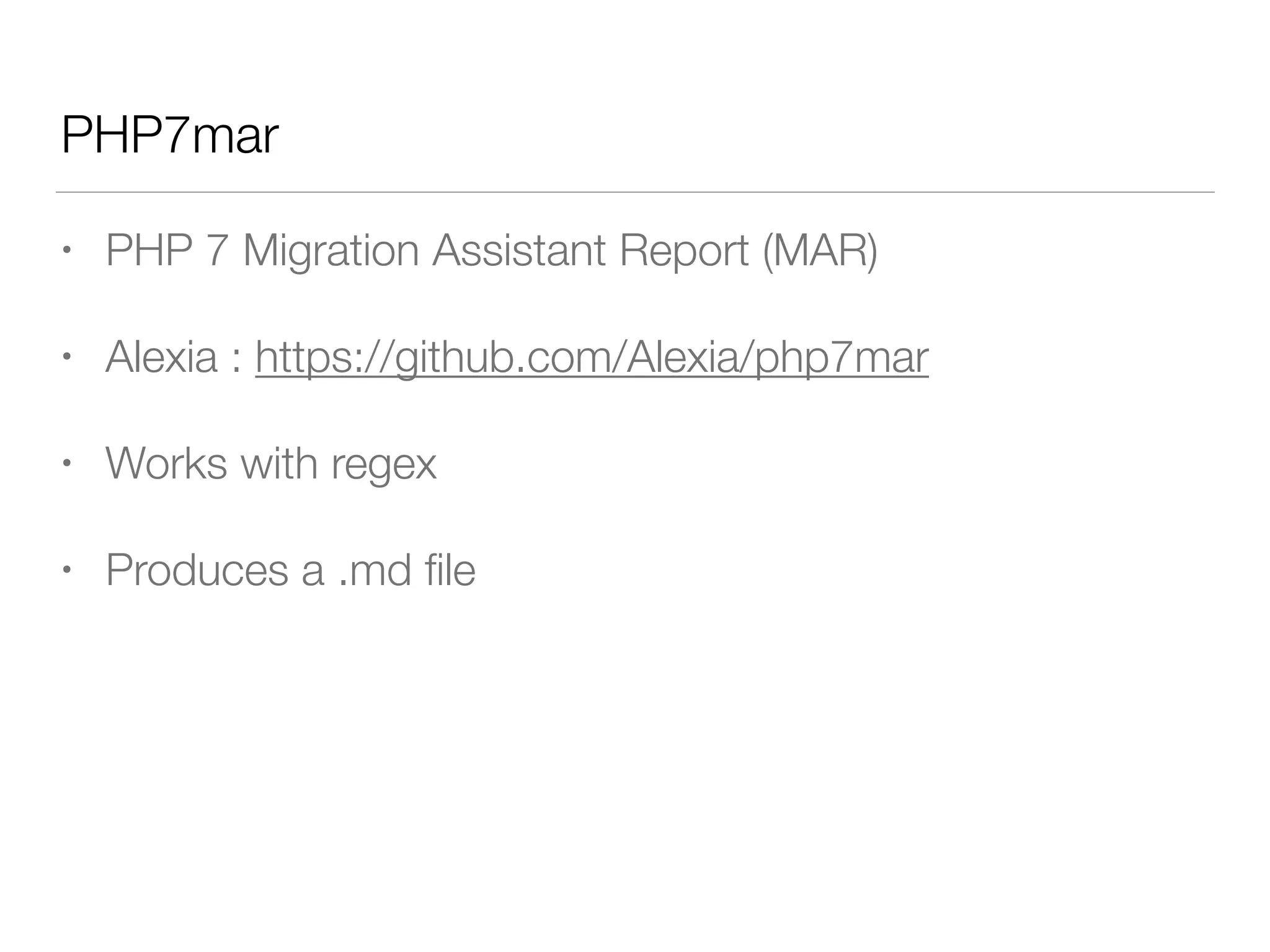1270x952 pixels.
Task: Click the "php7mar" ending of the URL
Action: coord(842,359)
